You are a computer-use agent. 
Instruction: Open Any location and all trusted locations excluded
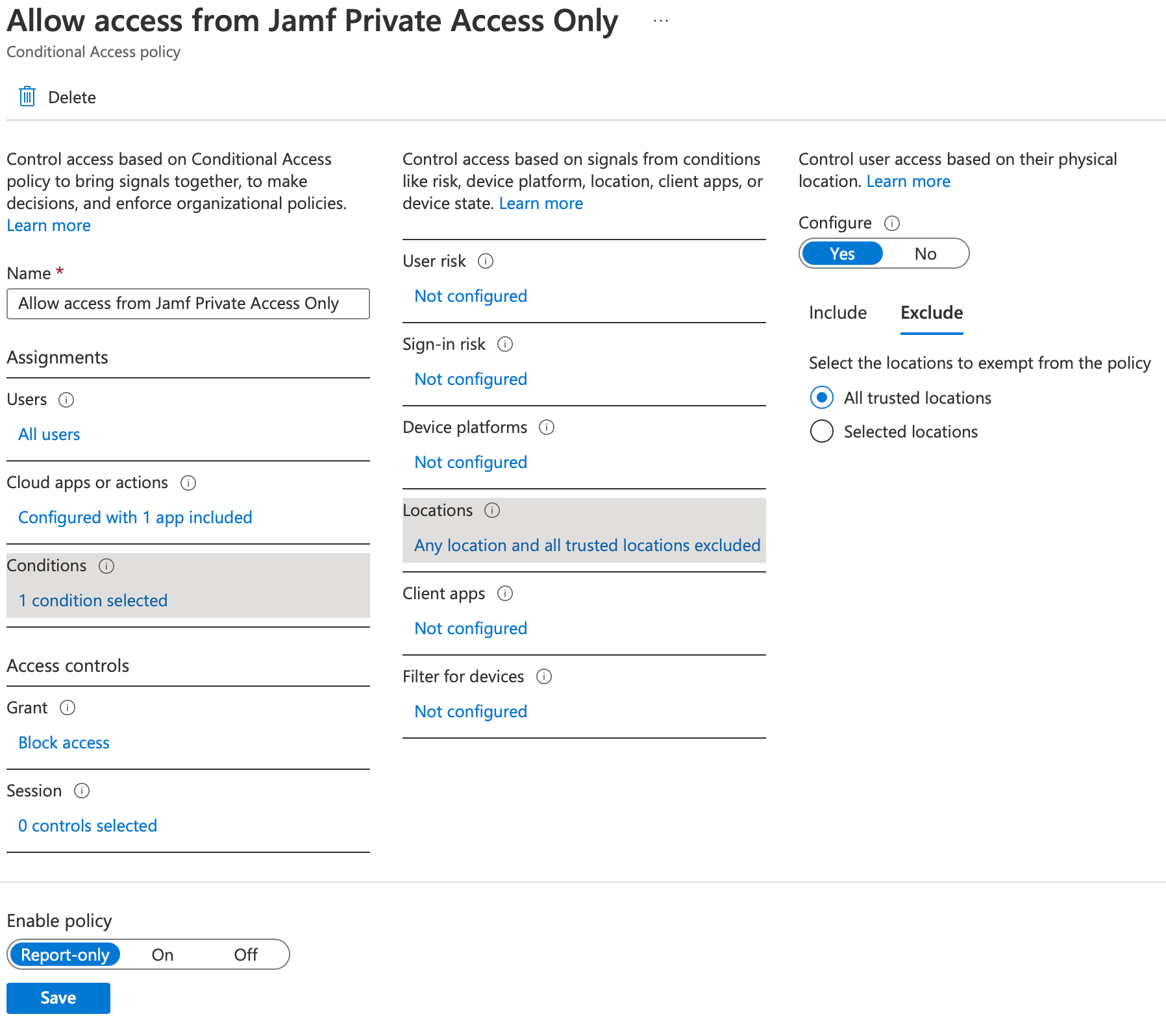click(588, 545)
